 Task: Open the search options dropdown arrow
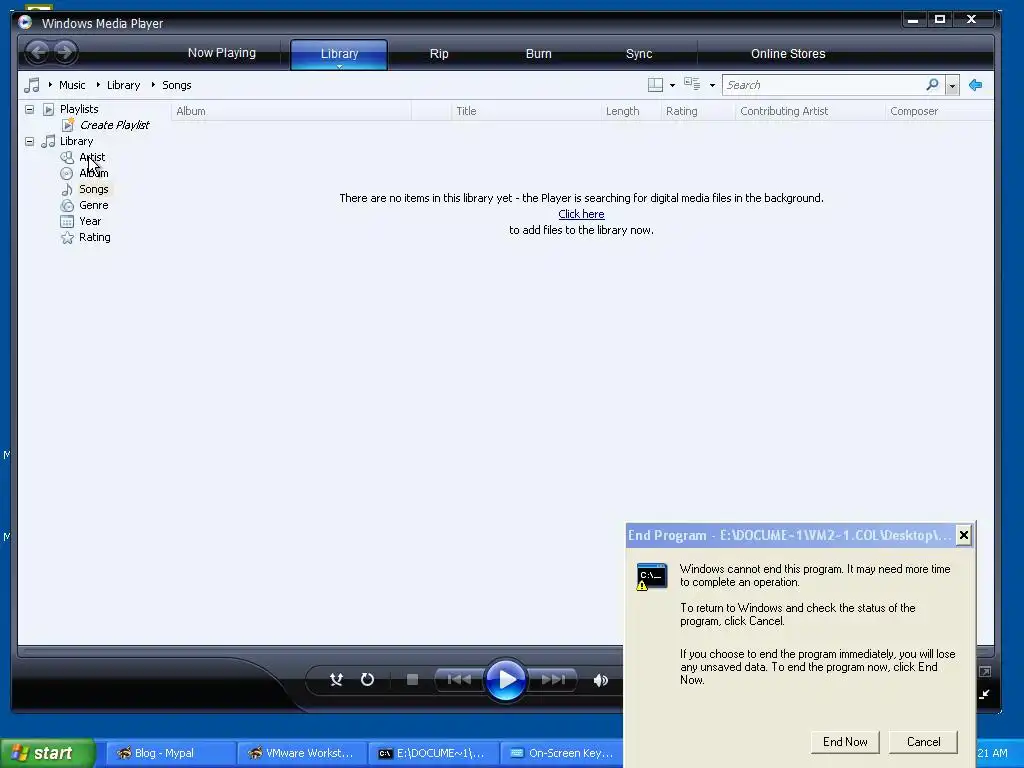(952, 86)
